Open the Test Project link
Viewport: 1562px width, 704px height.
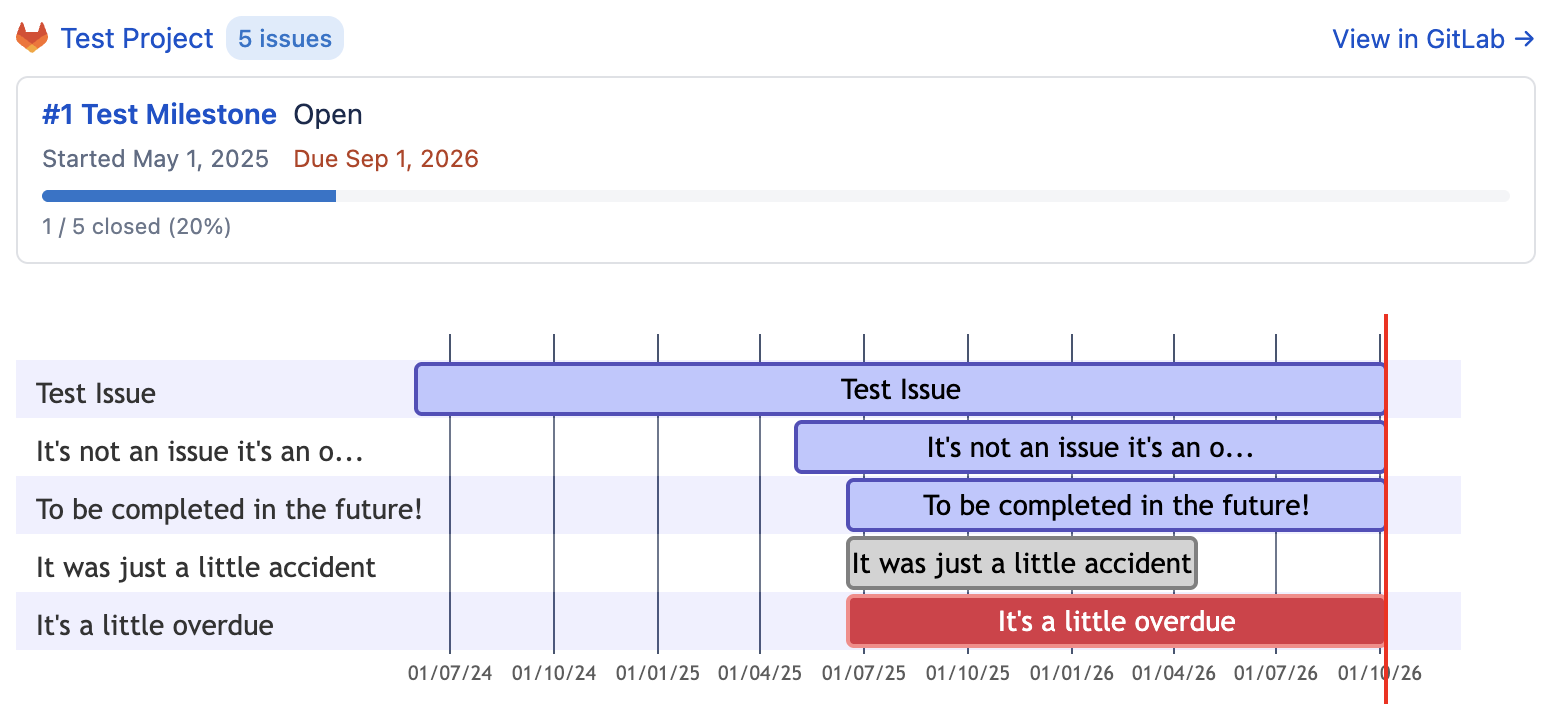[x=137, y=39]
